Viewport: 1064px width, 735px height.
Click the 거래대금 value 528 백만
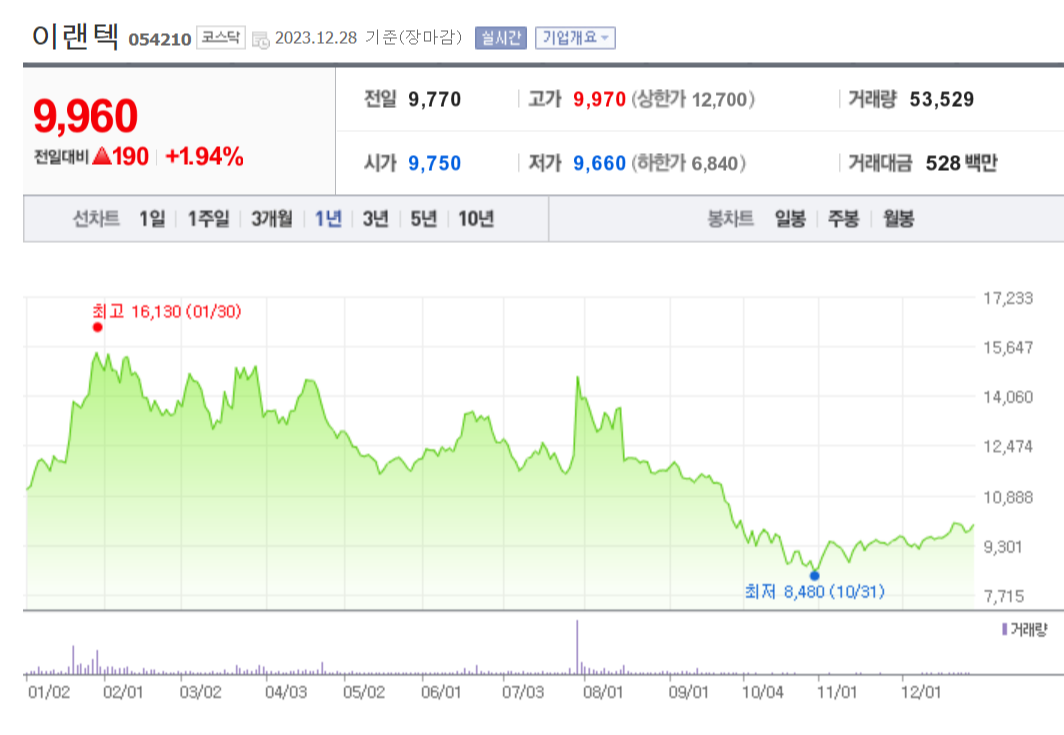(x=962, y=164)
